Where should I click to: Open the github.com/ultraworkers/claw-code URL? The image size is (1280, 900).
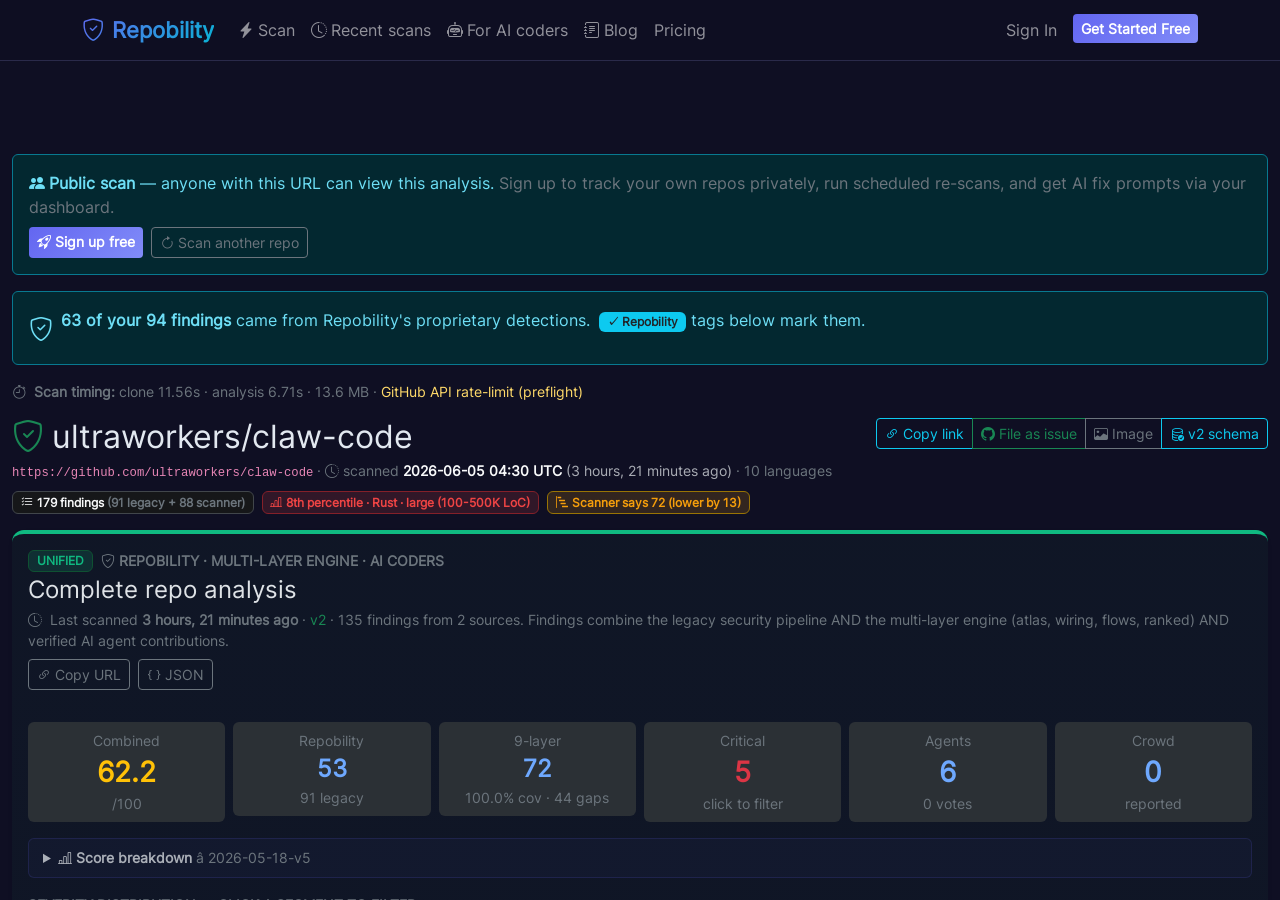point(163,472)
